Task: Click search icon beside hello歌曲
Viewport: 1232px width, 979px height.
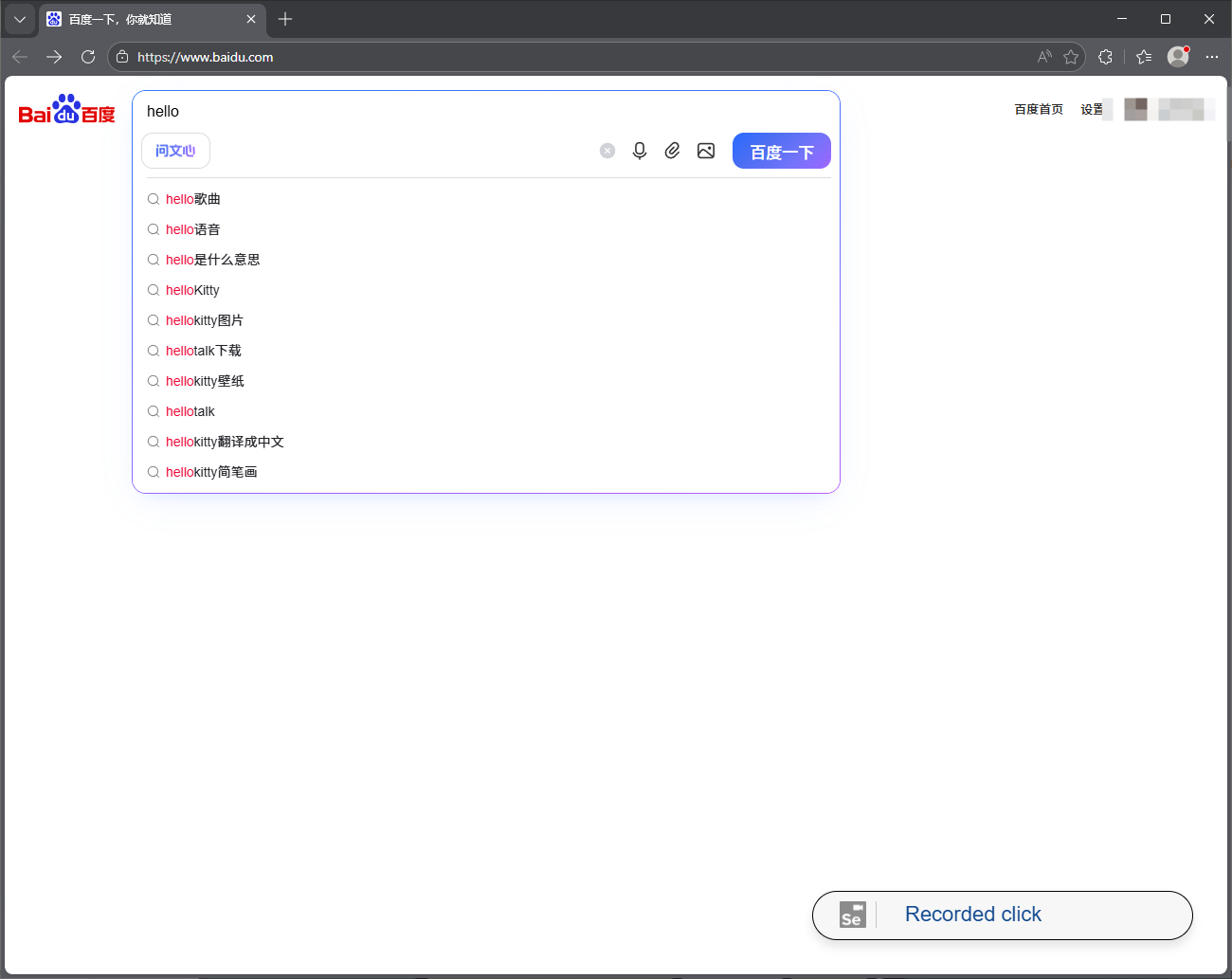Action: tap(154, 199)
